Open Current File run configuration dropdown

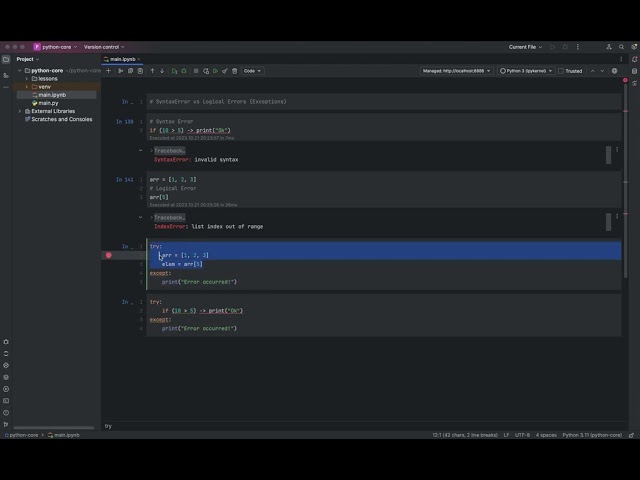click(525, 47)
